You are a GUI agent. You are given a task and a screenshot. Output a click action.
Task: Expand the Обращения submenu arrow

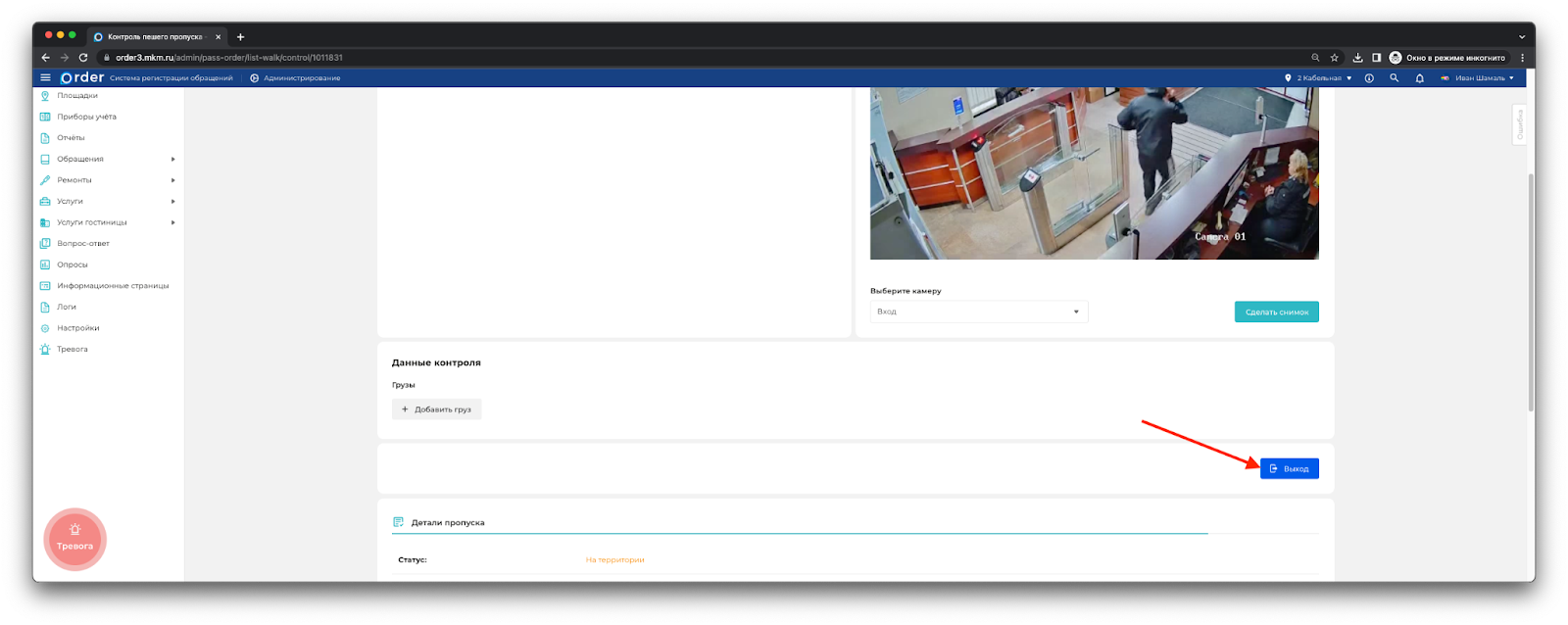172,159
